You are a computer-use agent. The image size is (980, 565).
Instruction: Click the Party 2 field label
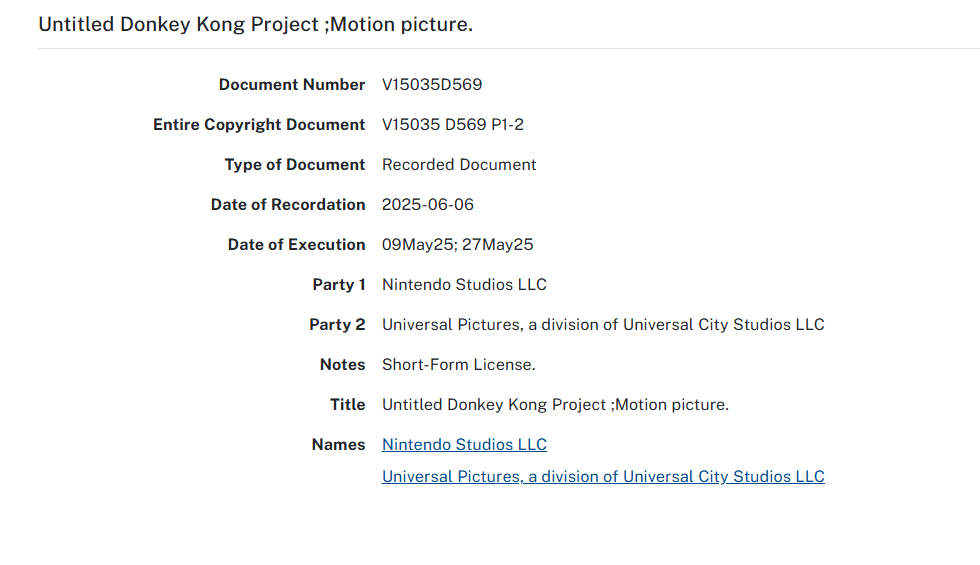click(x=337, y=325)
